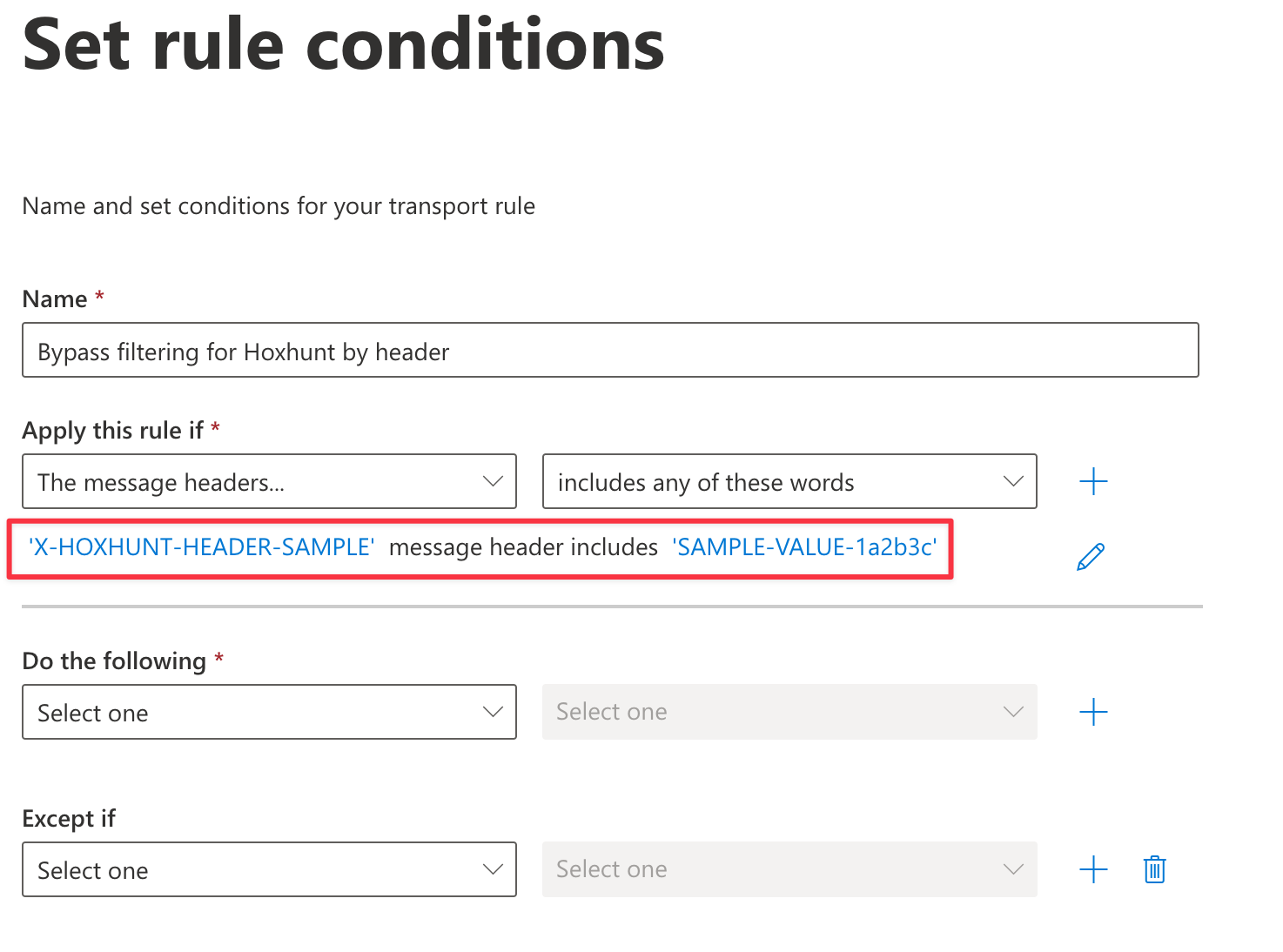
Task: Open the Except if 'Select one' dropdown
Action: point(269,869)
